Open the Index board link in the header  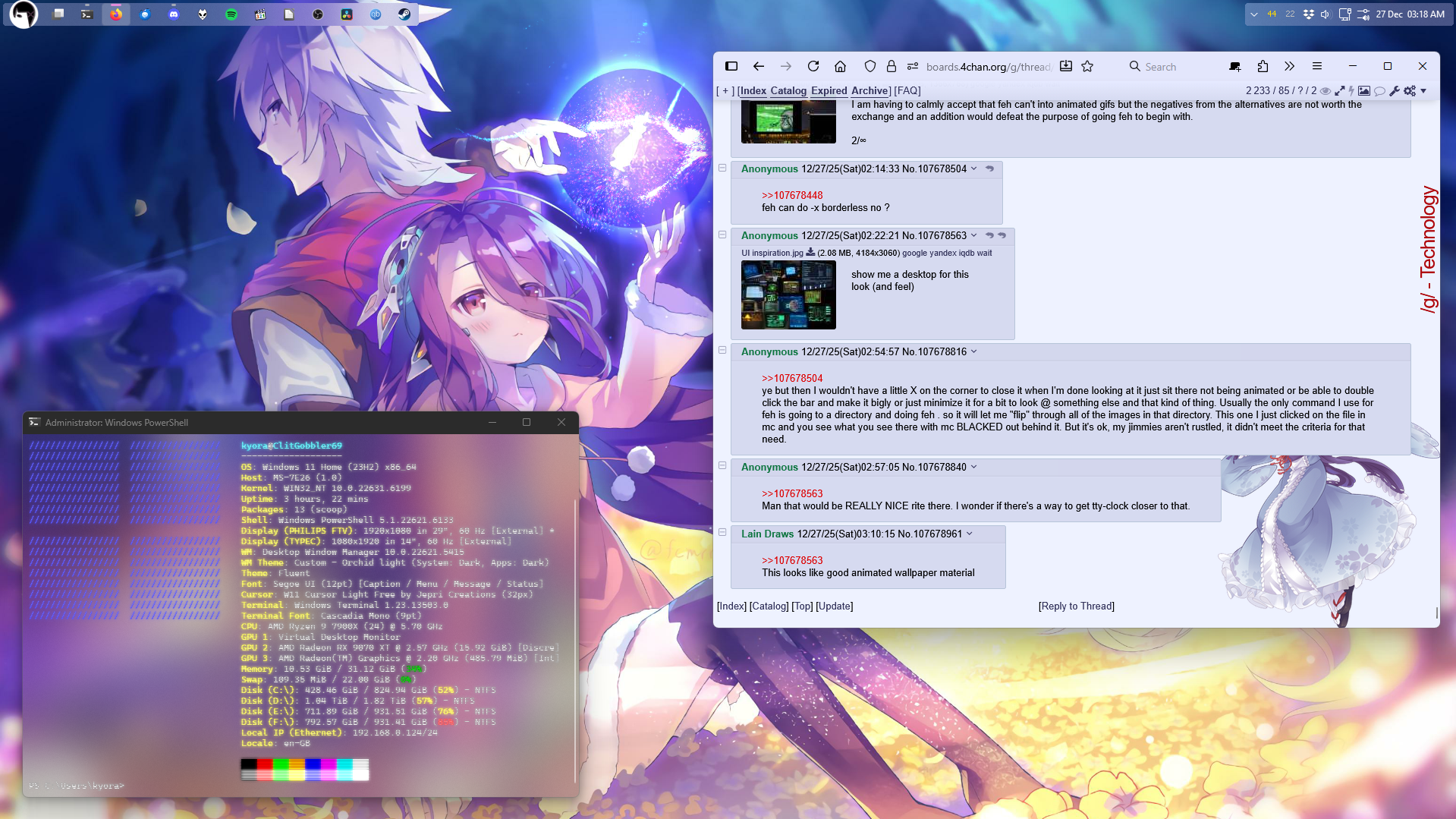click(753, 91)
